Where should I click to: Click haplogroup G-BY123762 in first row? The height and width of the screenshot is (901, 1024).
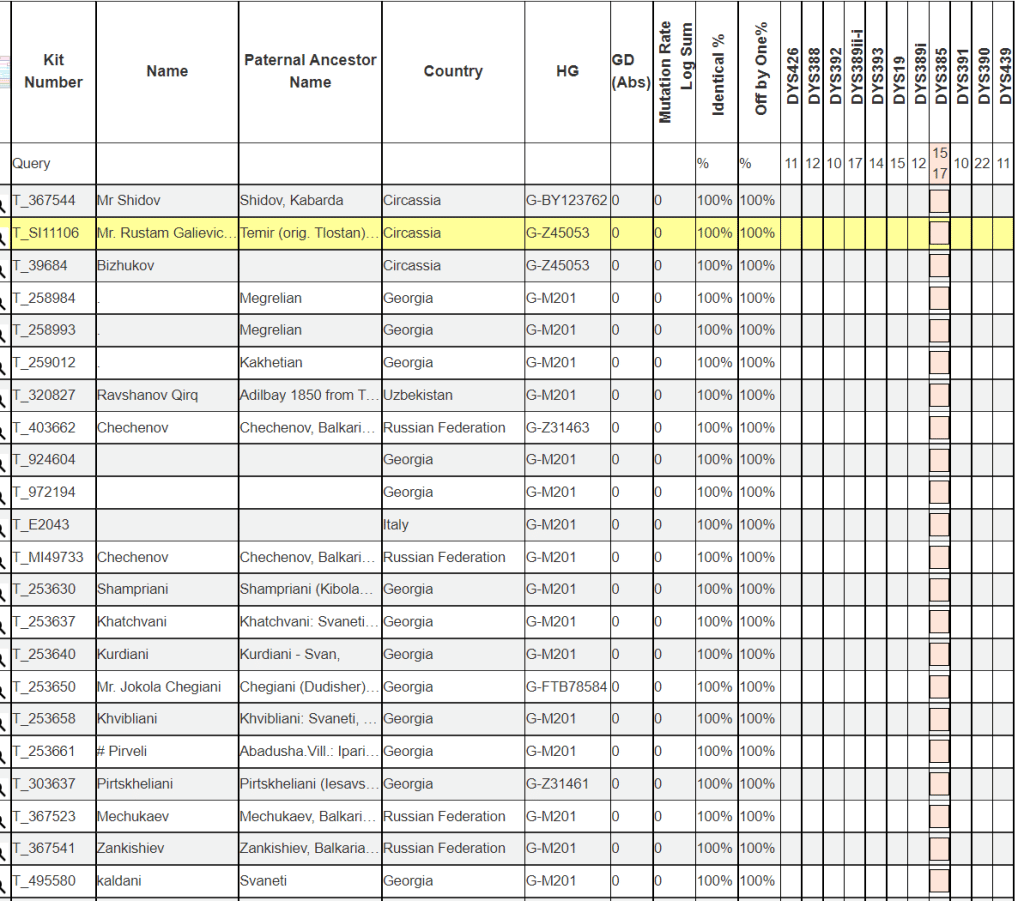pyautogui.click(x=566, y=200)
